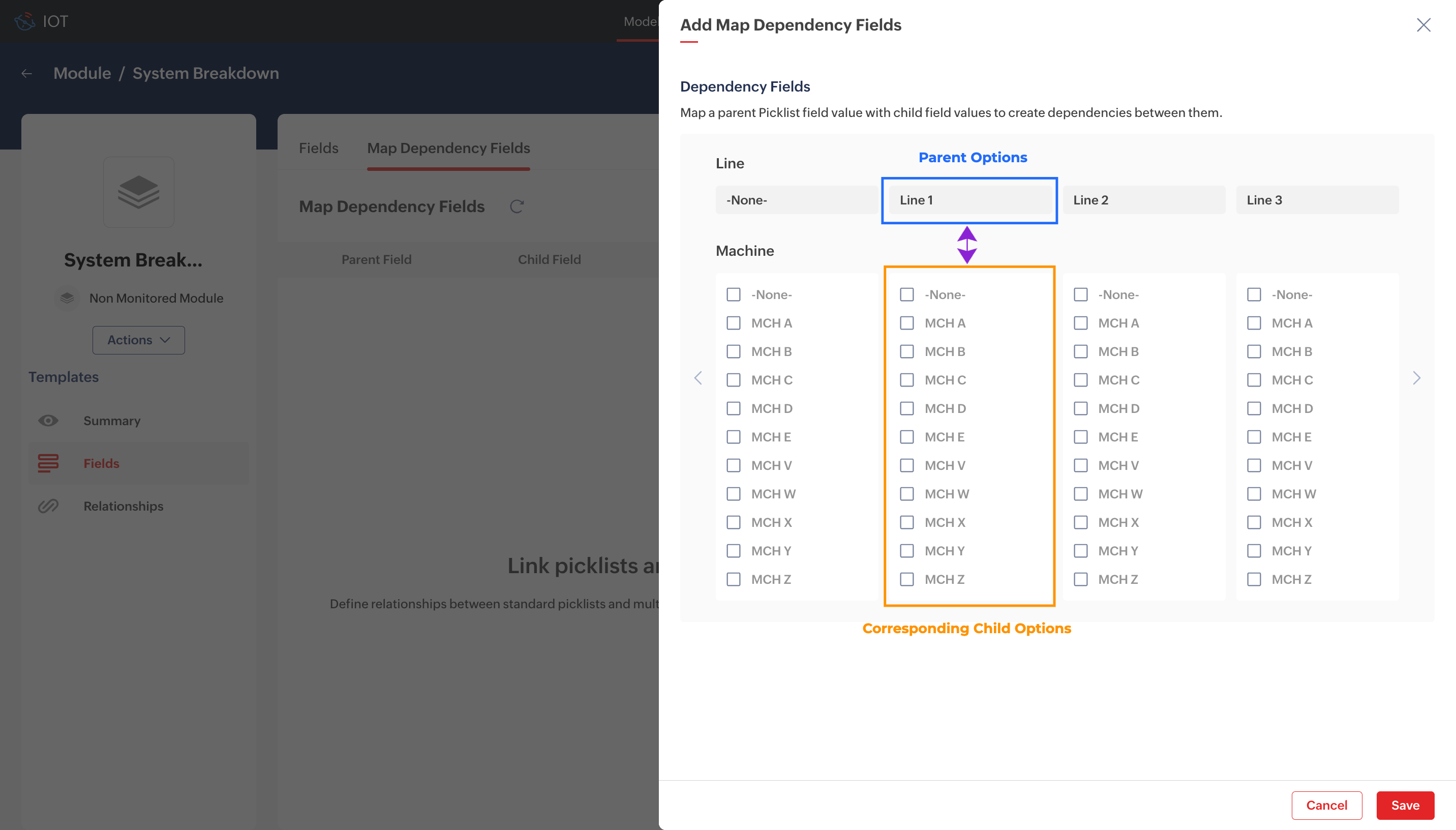Close the Add Map Dependency Fields panel
Viewport: 1456px width, 830px height.
1423,25
